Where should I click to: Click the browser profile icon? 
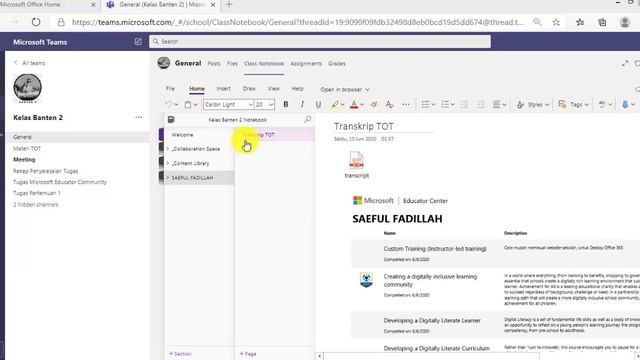pyautogui.click(x=624, y=22)
